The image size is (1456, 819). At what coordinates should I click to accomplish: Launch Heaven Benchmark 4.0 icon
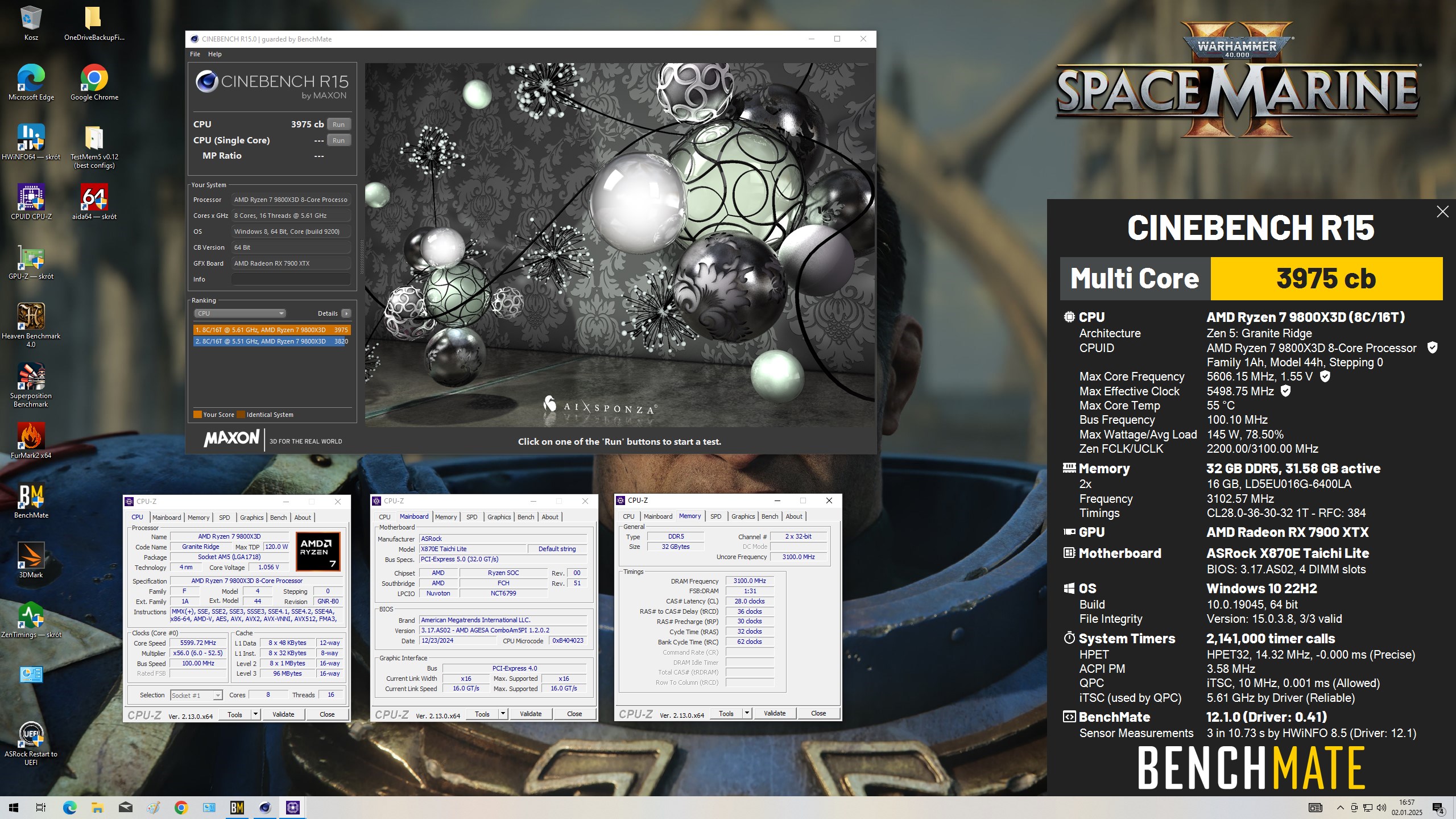tap(31, 324)
